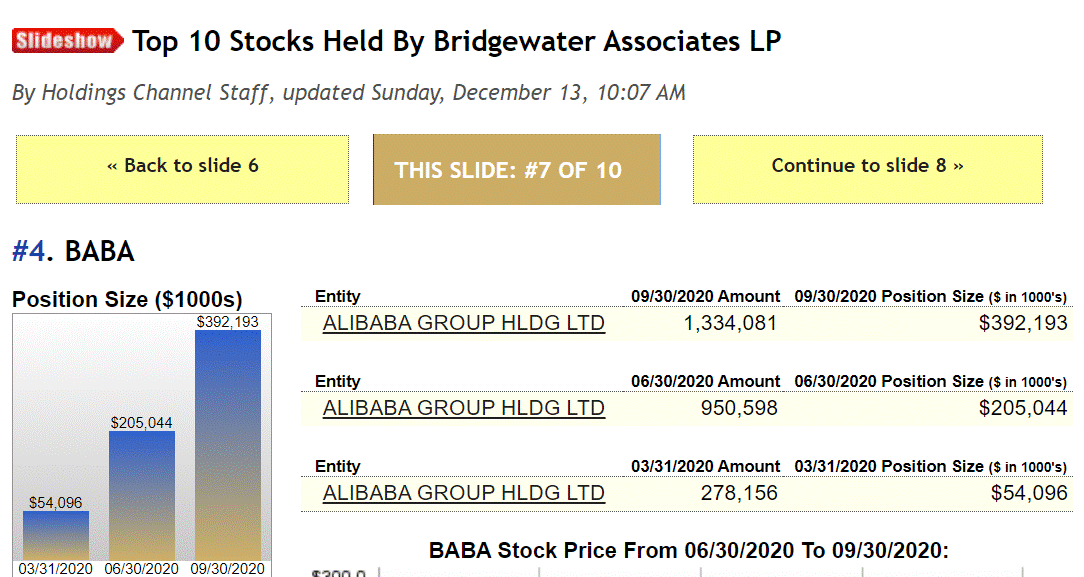Click the 'BABA Stock Price' chart heading
This screenshot has width=1084, height=577.
(x=688, y=551)
